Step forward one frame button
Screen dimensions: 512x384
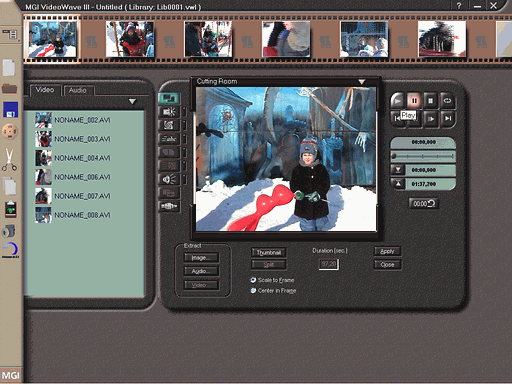431,118
